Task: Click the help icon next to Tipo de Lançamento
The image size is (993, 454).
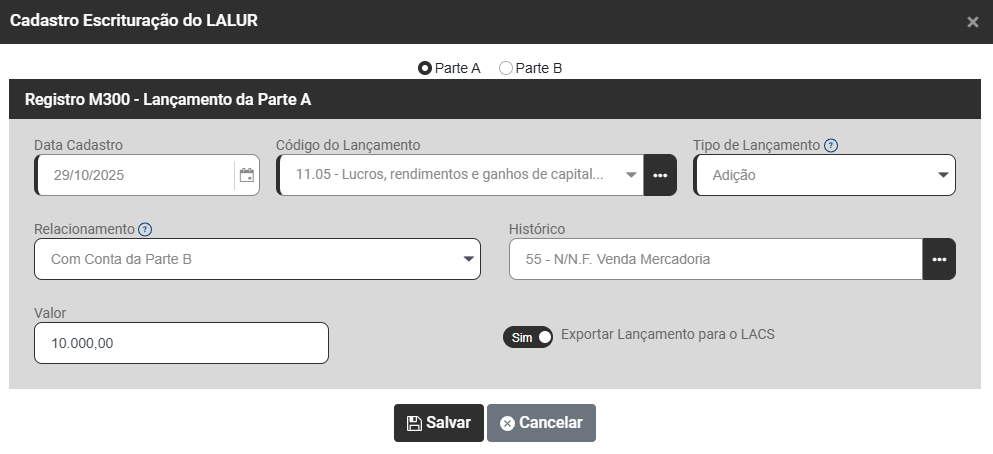Action: 831,145
